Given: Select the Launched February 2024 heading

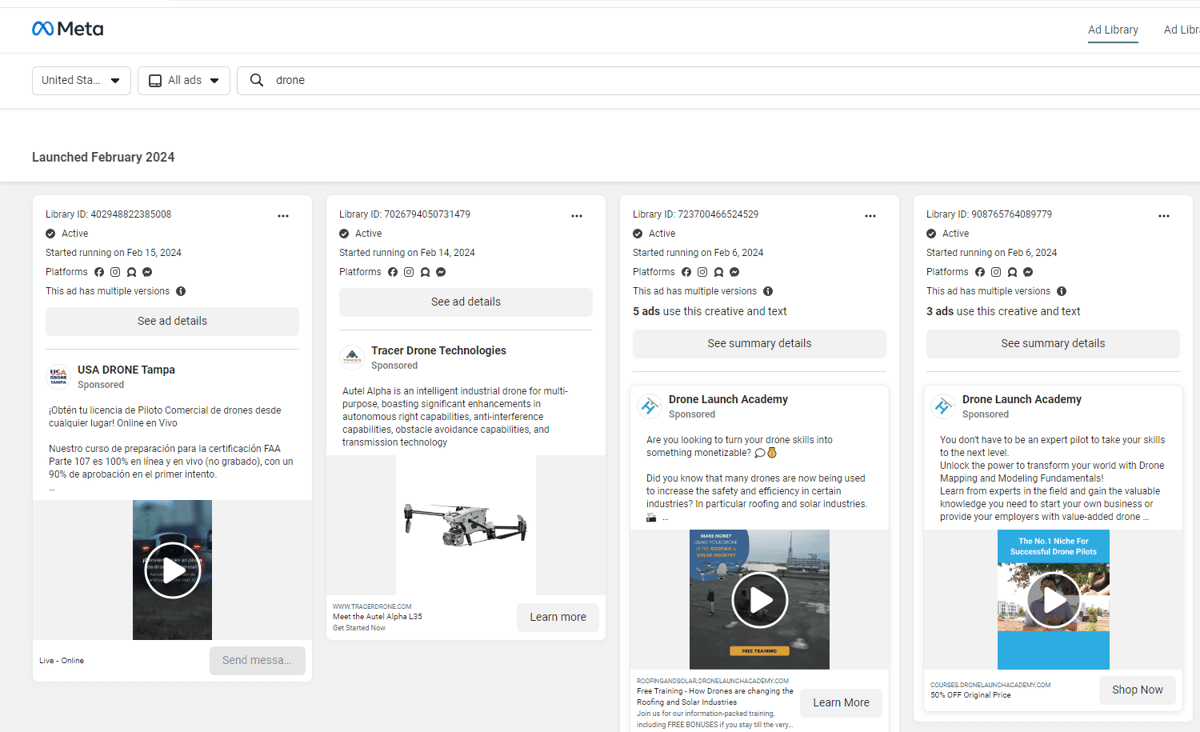Looking at the screenshot, I should pos(103,157).
